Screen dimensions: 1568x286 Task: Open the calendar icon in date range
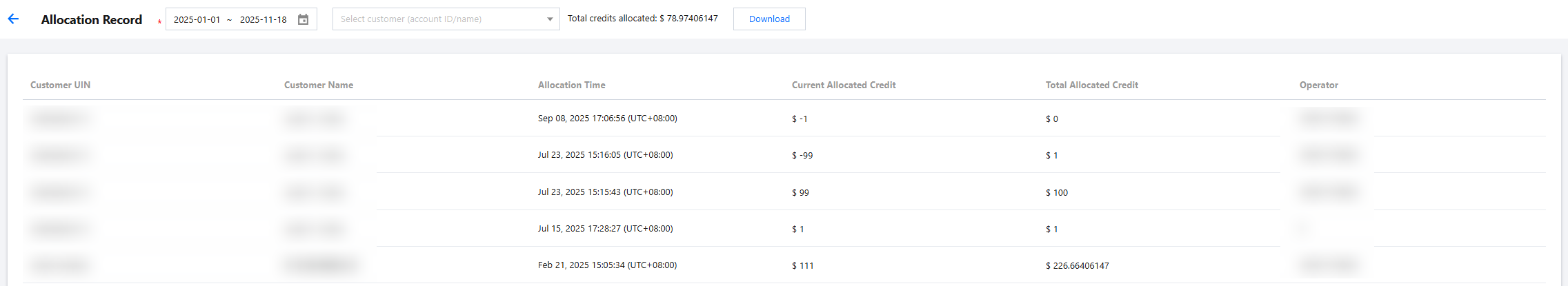(x=303, y=19)
